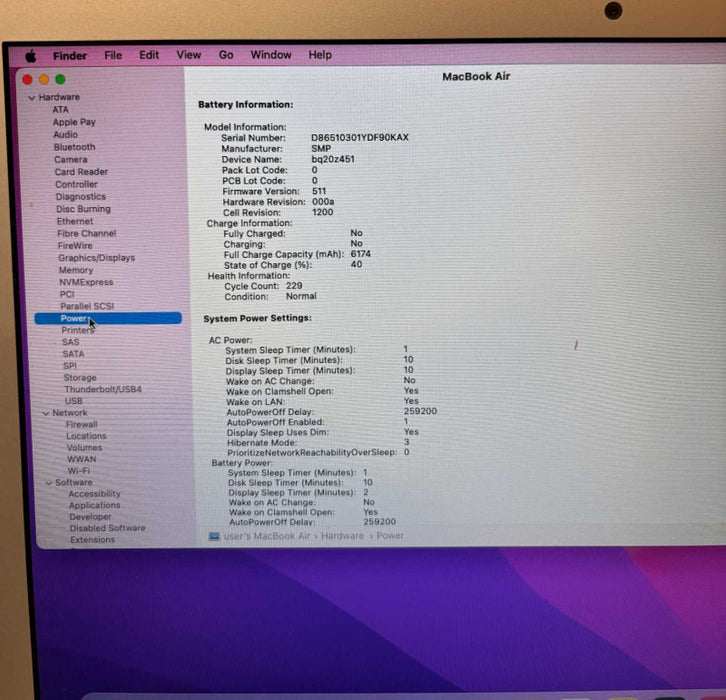Select Graphics/Displays in the sidebar
This screenshot has width=726, height=700.
coord(96,258)
